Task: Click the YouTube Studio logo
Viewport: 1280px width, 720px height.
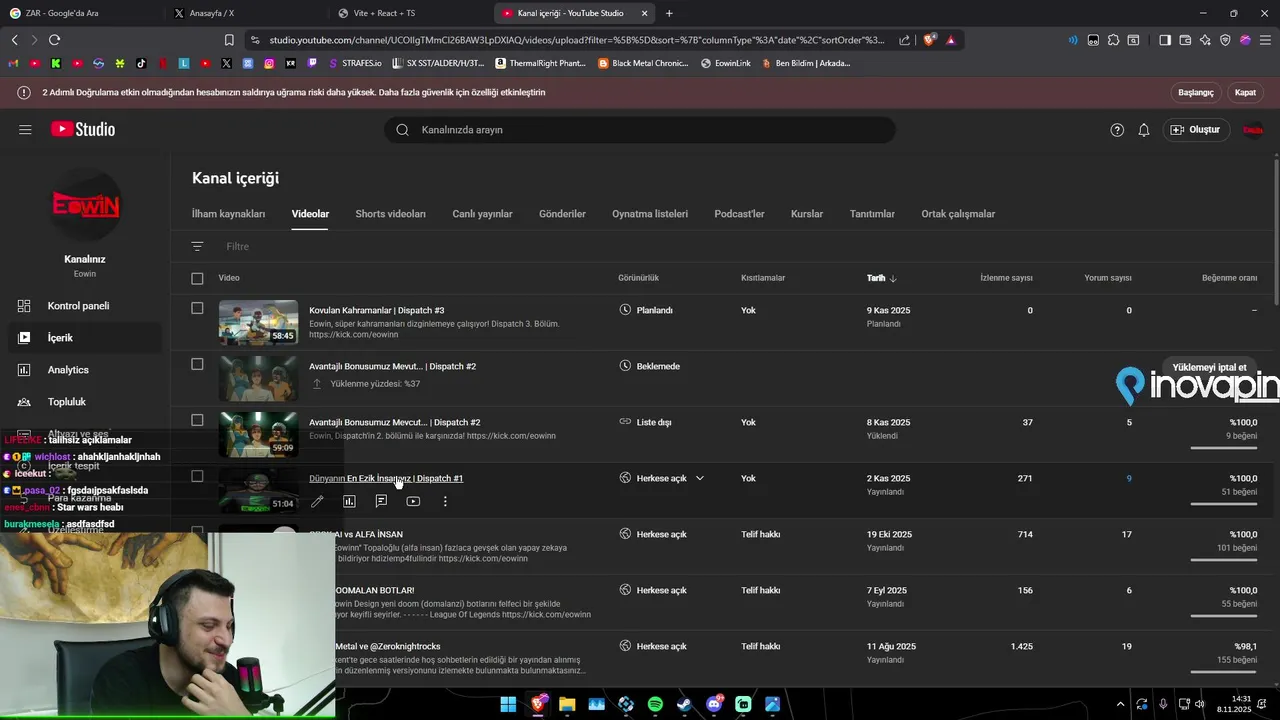Action: tap(83, 129)
